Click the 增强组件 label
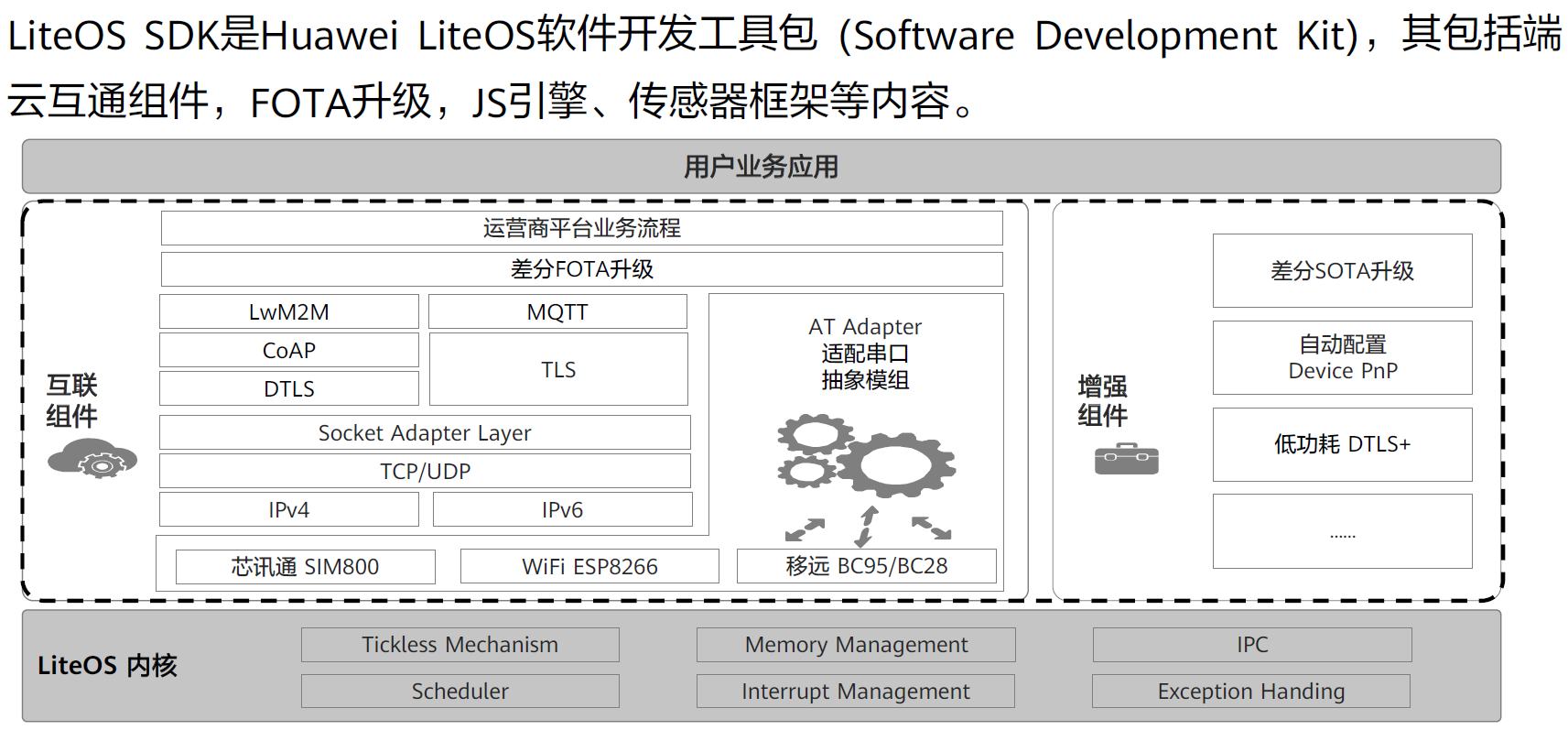Screen dimensions: 1568x730 coord(1102,400)
